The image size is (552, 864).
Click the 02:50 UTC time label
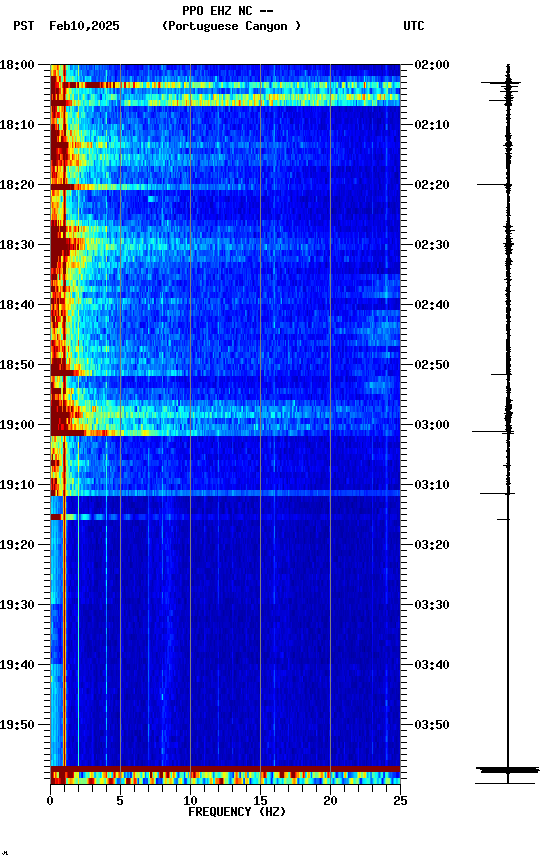[432, 365]
